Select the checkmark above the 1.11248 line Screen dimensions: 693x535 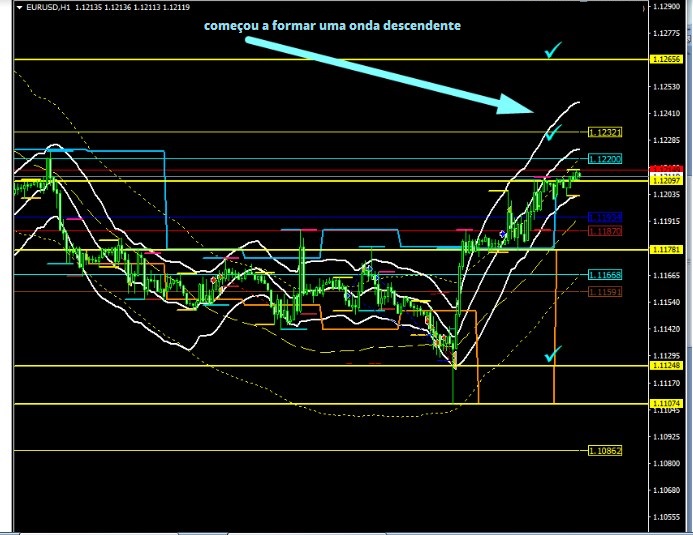point(552,354)
